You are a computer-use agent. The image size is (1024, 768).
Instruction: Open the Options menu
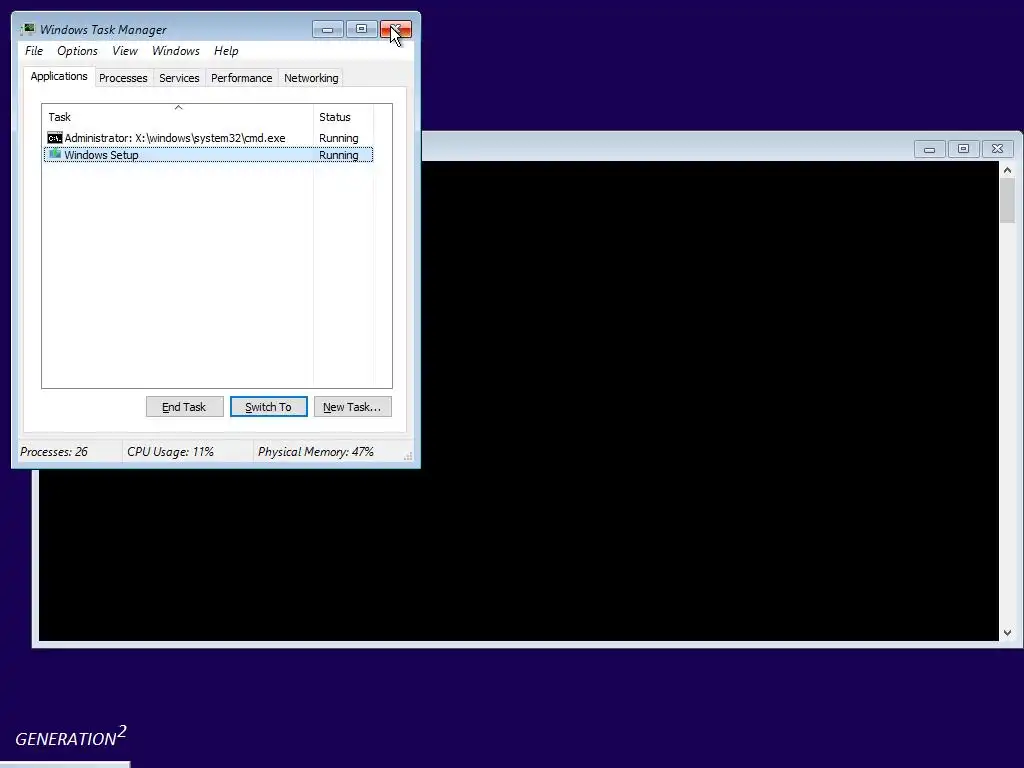[x=77, y=51]
